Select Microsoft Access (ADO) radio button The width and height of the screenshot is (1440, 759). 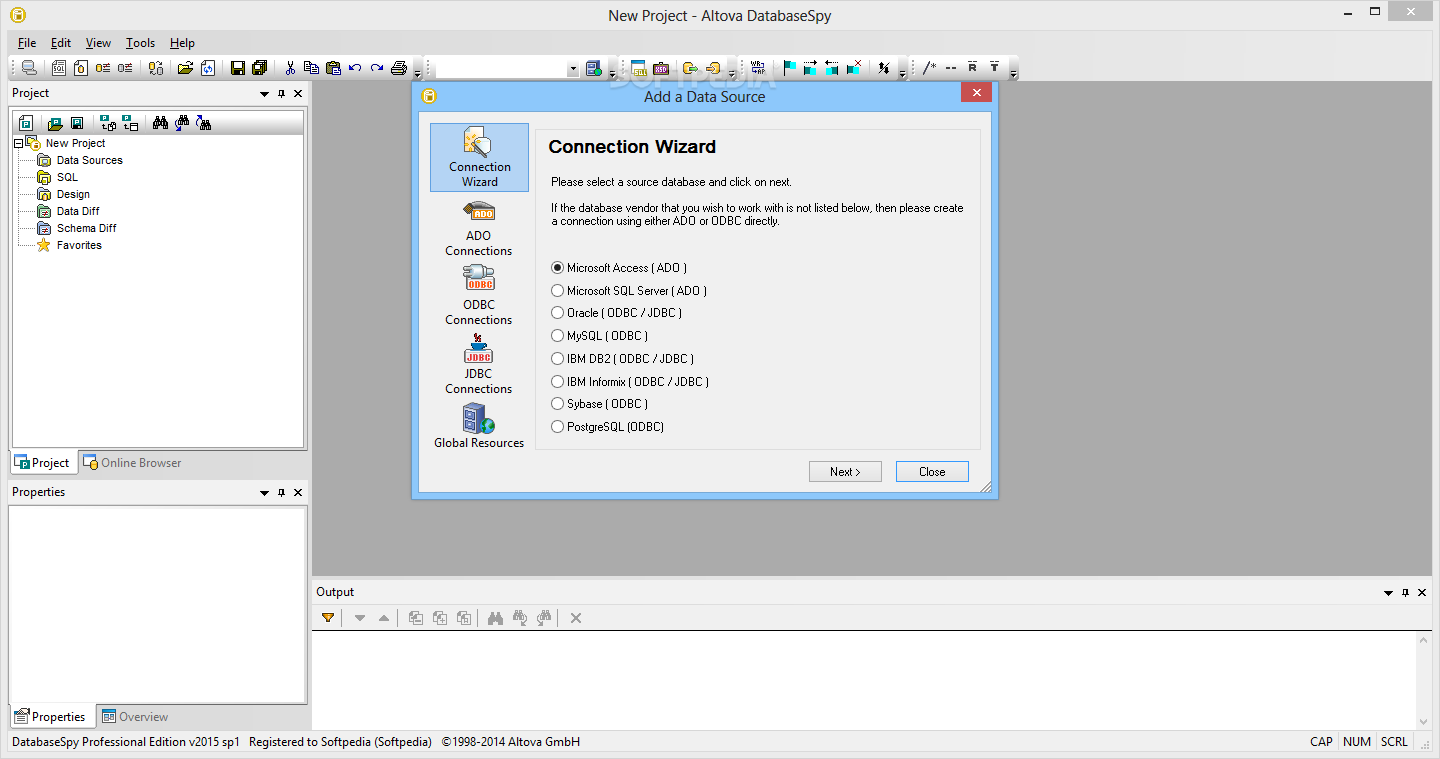point(558,268)
